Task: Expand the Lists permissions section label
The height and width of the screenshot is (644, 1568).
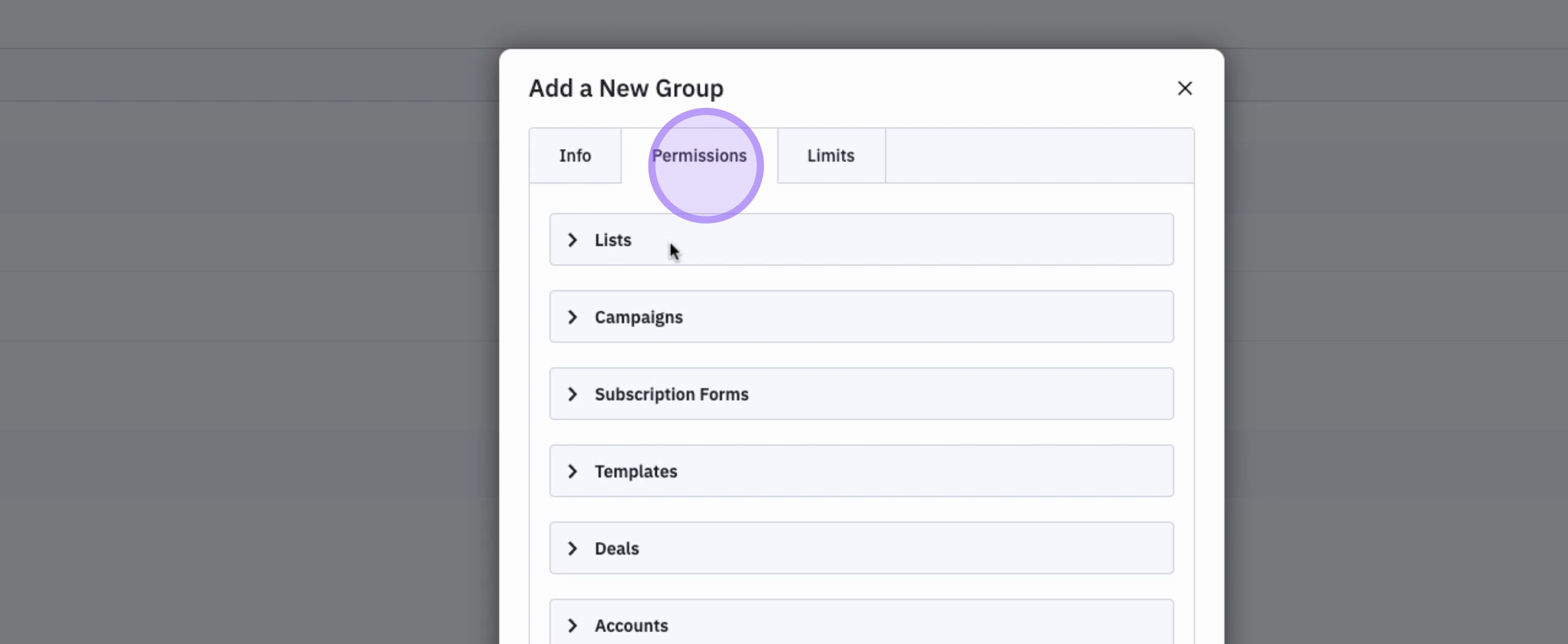Action: (x=613, y=240)
